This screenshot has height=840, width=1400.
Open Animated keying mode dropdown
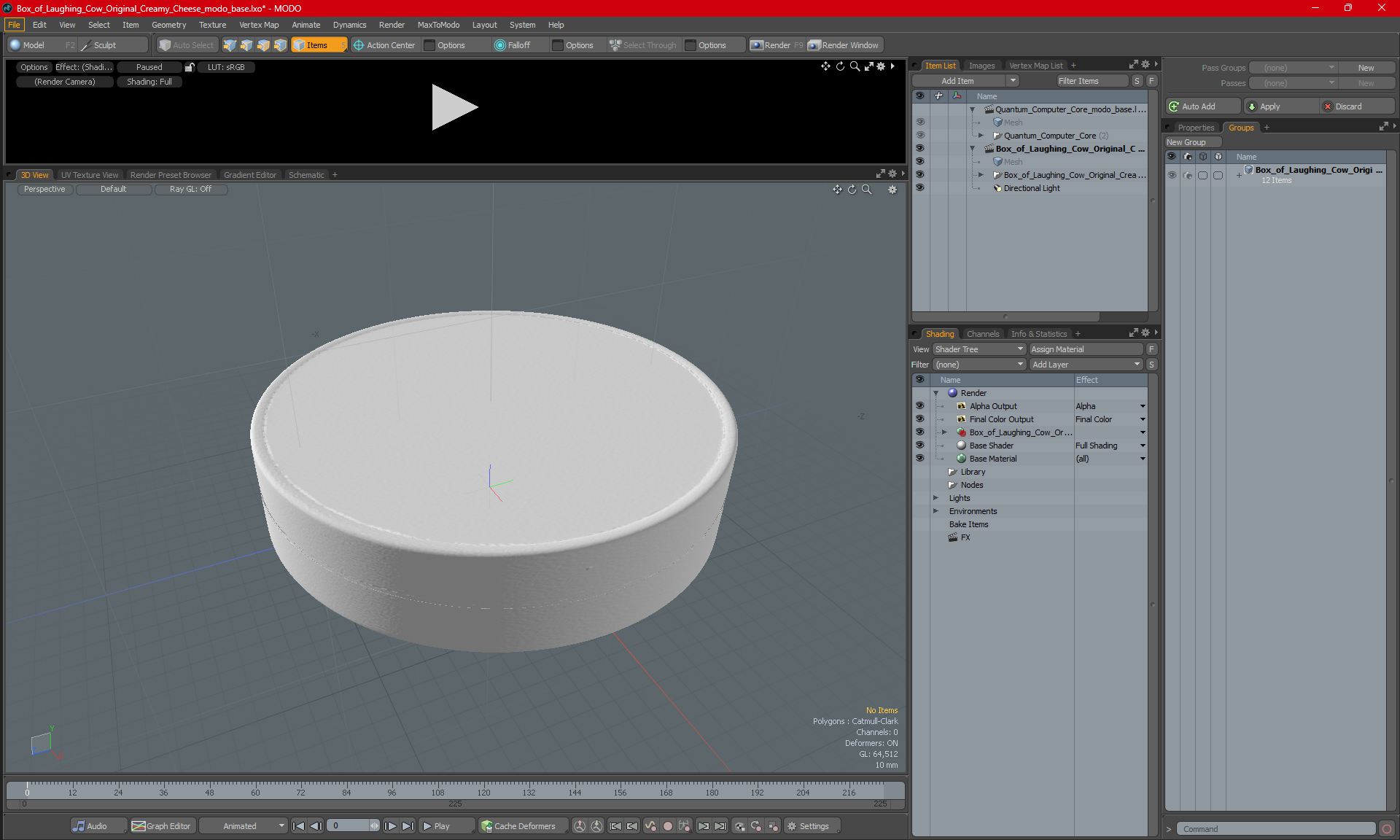click(244, 826)
